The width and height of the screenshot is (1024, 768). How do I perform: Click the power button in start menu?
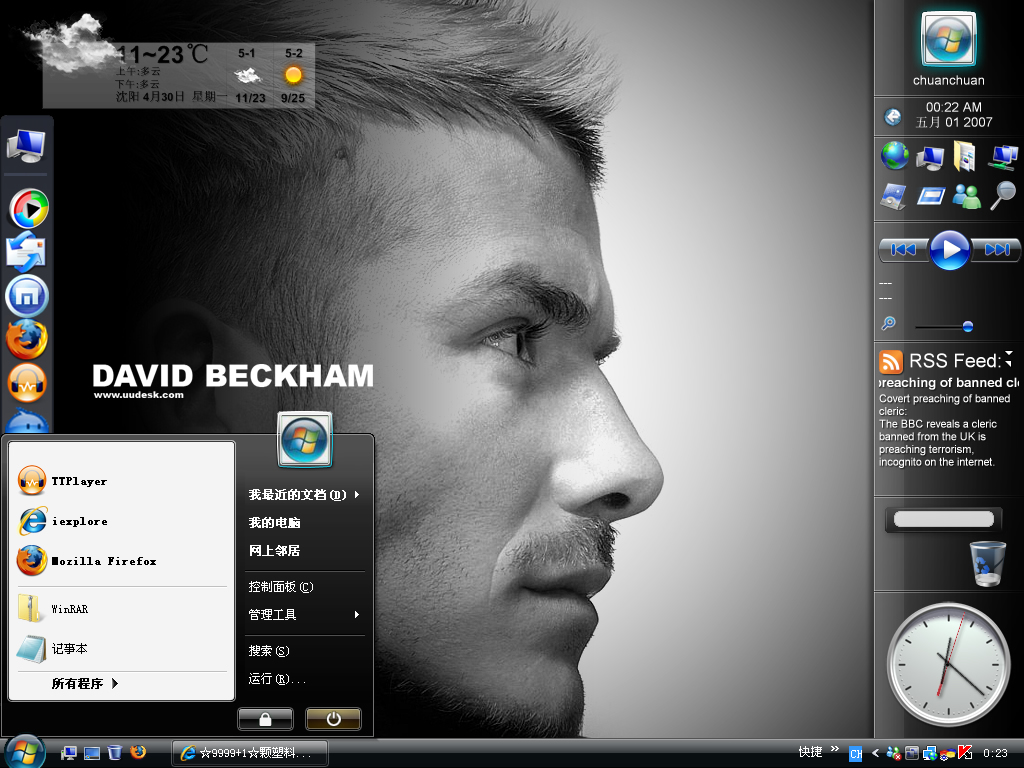[333, 719]
